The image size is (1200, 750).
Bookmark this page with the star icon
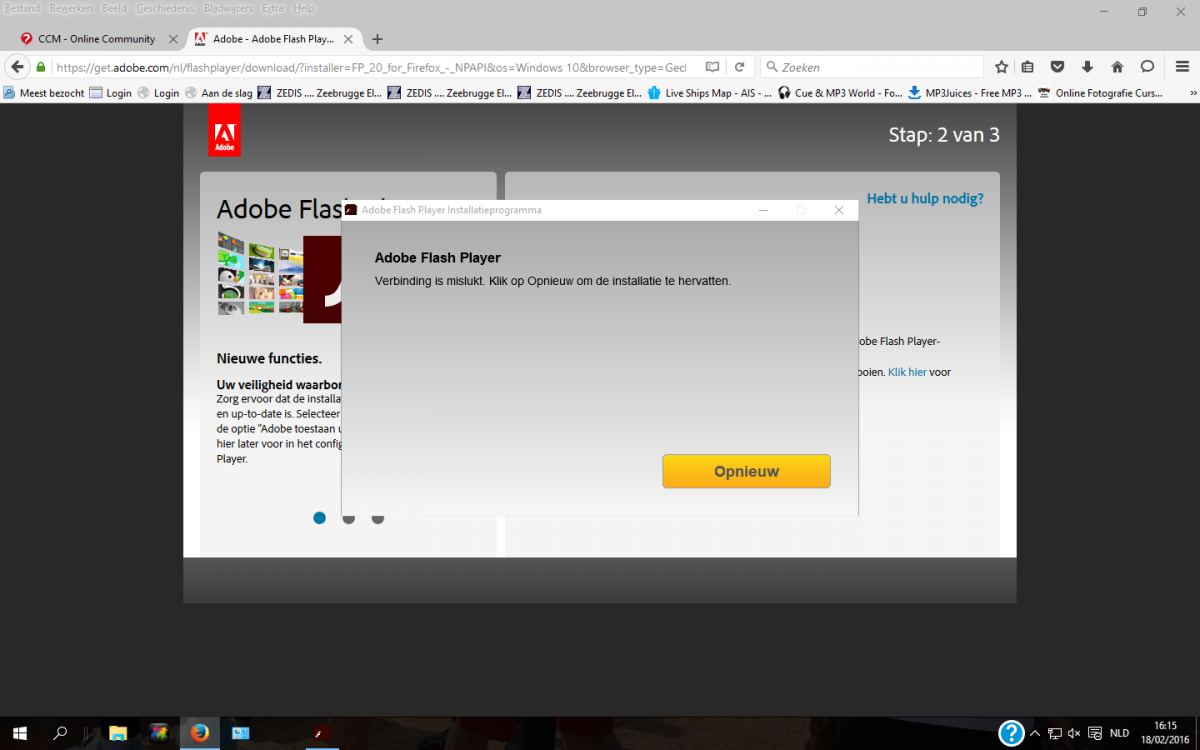click(x=1002, y=67)
